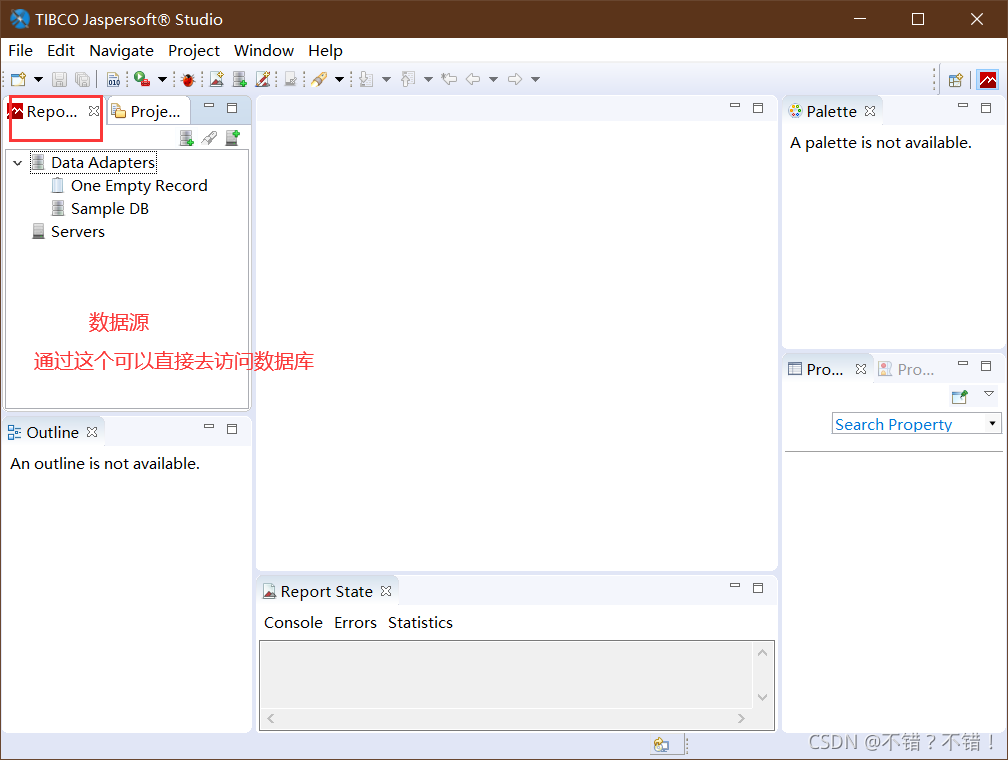Open the Search Property combo dropdown arrow

pyautogui.click(x=993, y=424)
